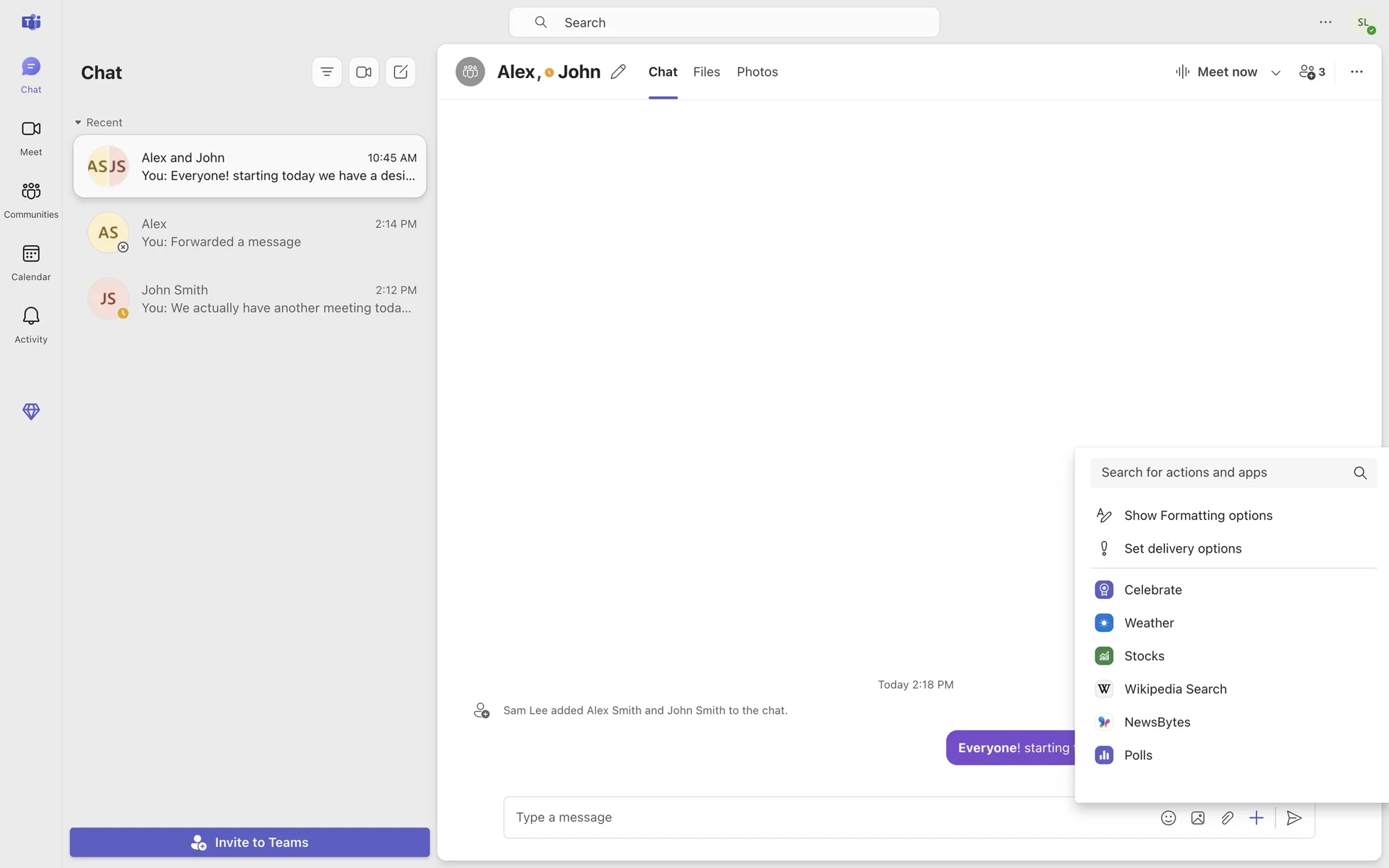
Task: Start a video call from chat header
Action: tap(364, 72)
